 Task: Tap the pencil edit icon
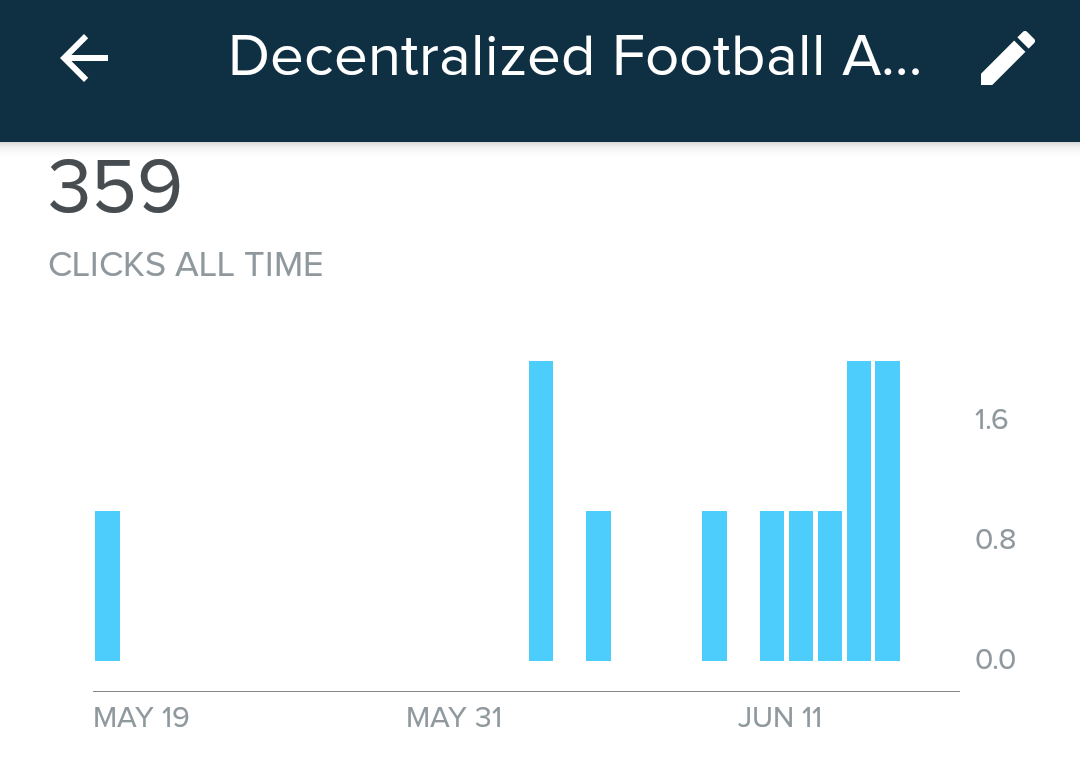tap(1007, 58)
